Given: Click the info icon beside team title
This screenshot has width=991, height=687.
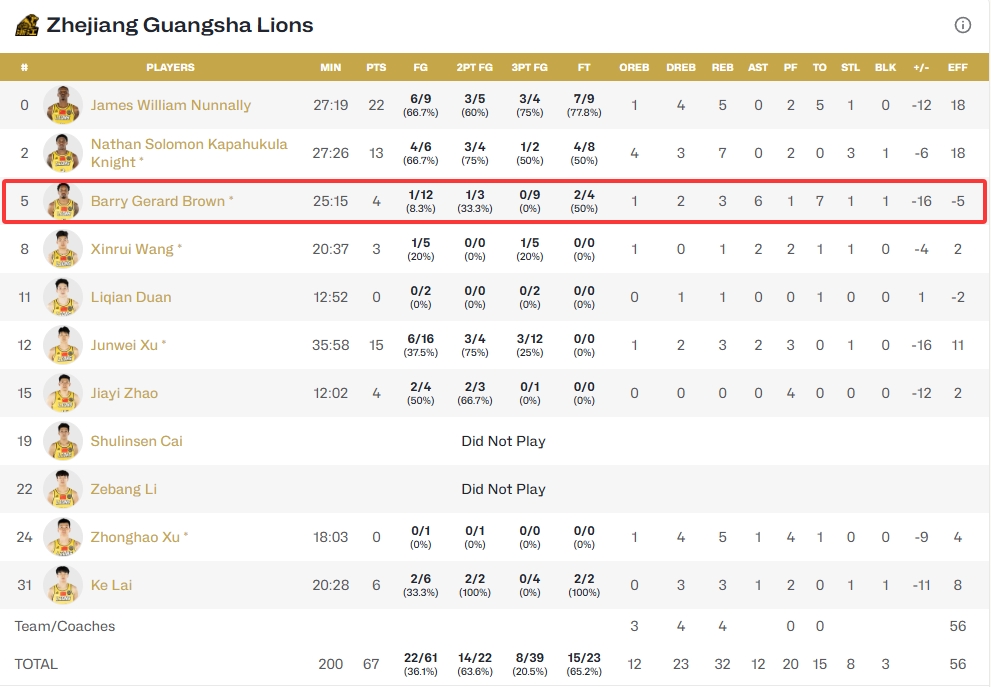Looking at the screenshot, I should (963, 25).
